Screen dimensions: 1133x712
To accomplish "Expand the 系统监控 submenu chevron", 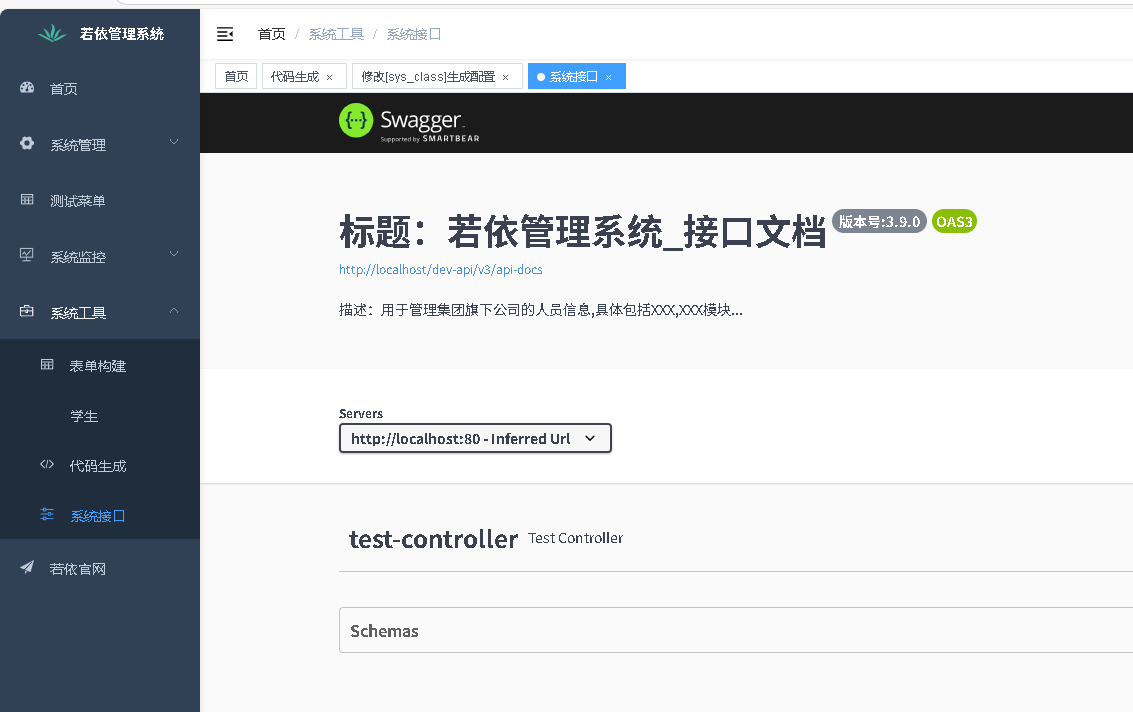I will [x=174, y=255].
